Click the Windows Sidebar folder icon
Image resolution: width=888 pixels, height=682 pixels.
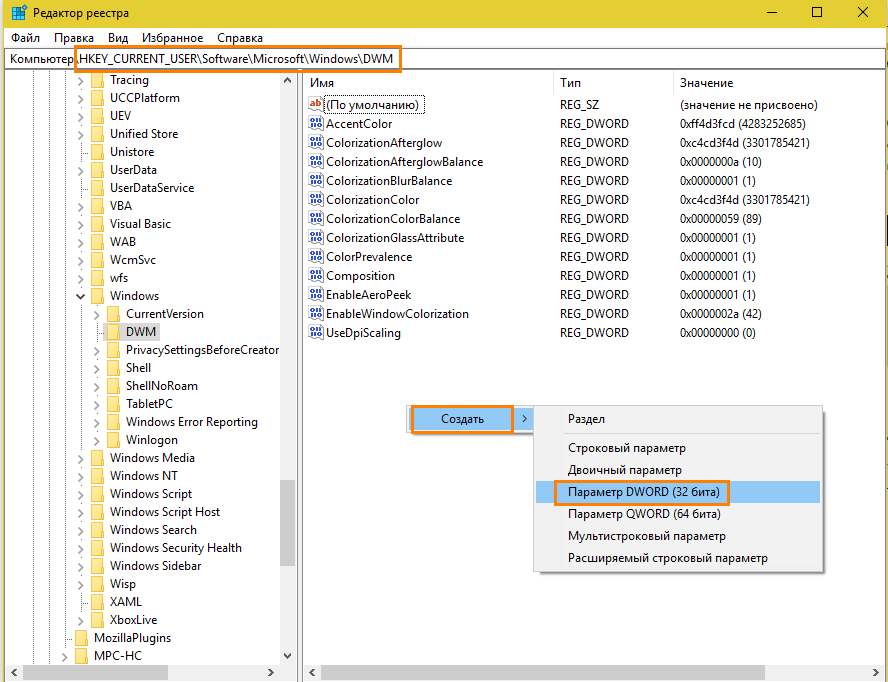(x=97, y=566)
